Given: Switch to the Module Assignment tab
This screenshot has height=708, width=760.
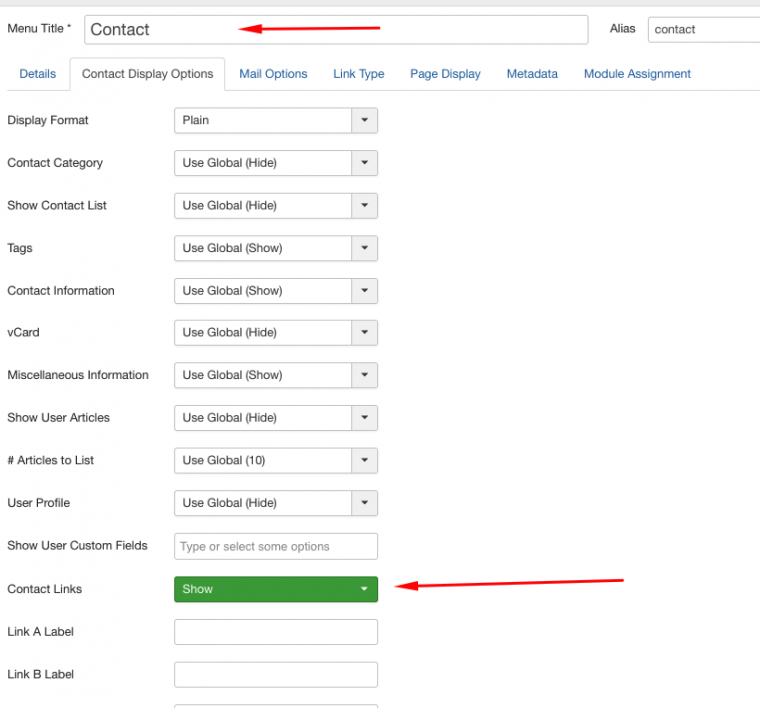Looking at the screenshot, I should pos(637,74).
